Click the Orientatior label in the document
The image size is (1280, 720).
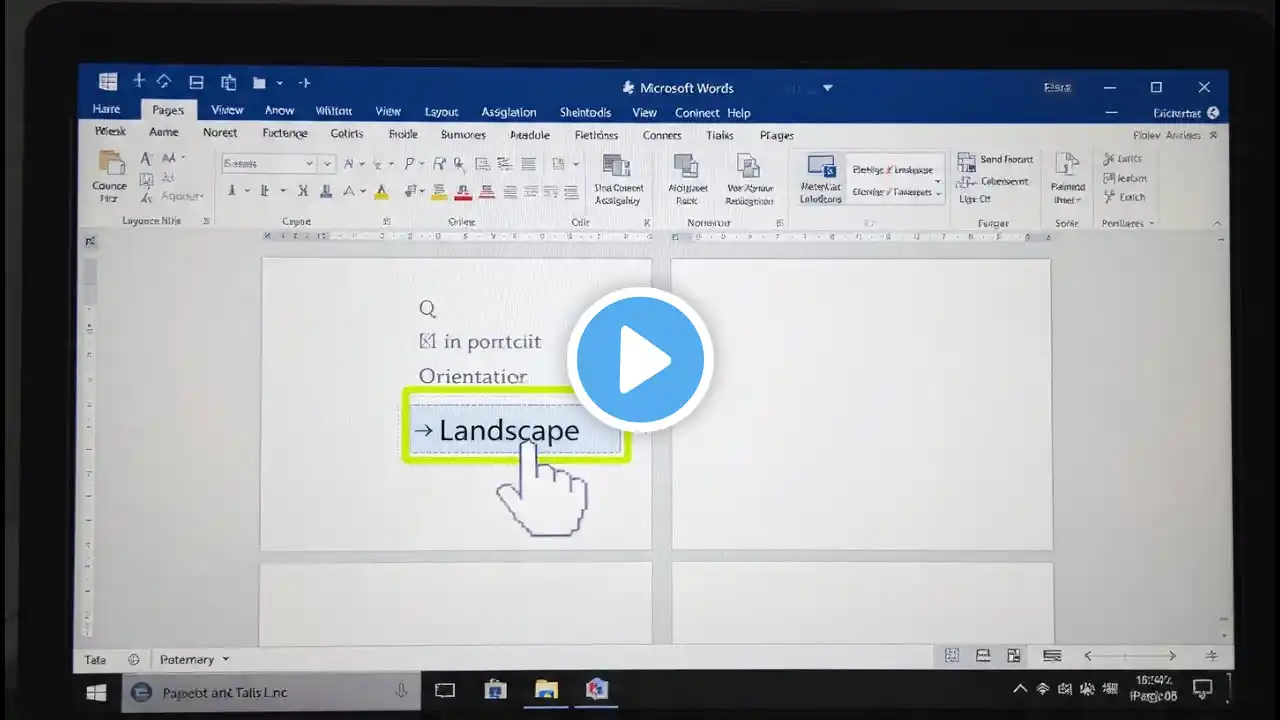click(x=473, y=377)
